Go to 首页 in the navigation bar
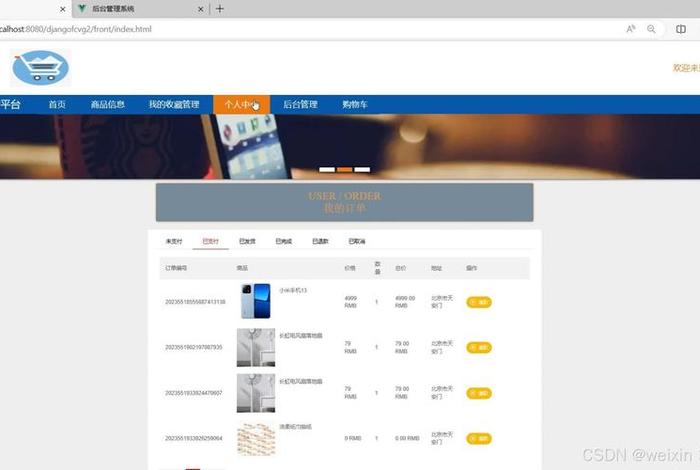Image resolution: width=700 pixels, height=470 pixels. click(57, 104)
